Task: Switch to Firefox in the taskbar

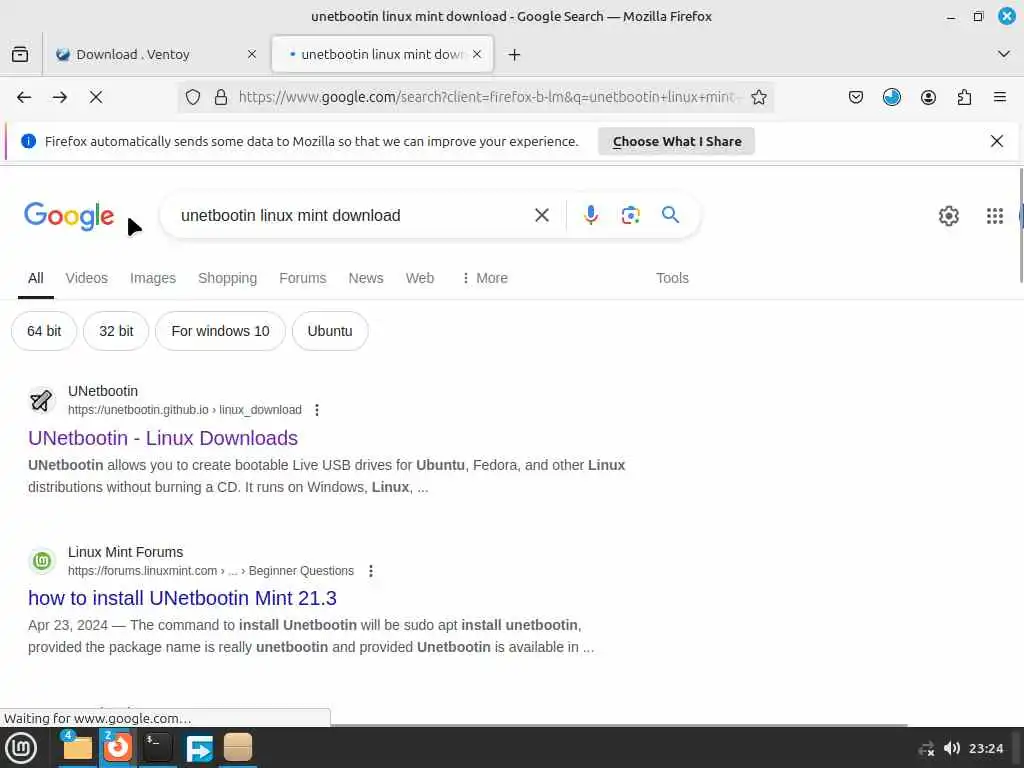Action: (118, 747)
